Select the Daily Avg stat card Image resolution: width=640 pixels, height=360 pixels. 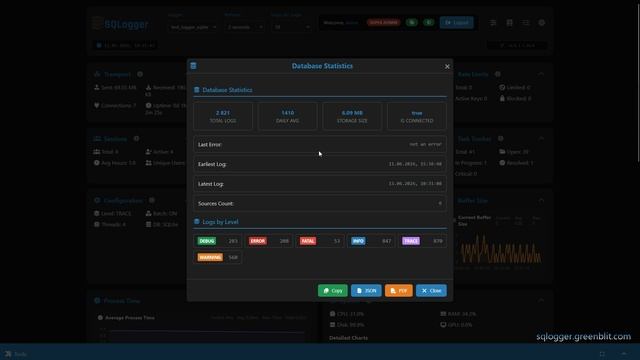point(287,116)
